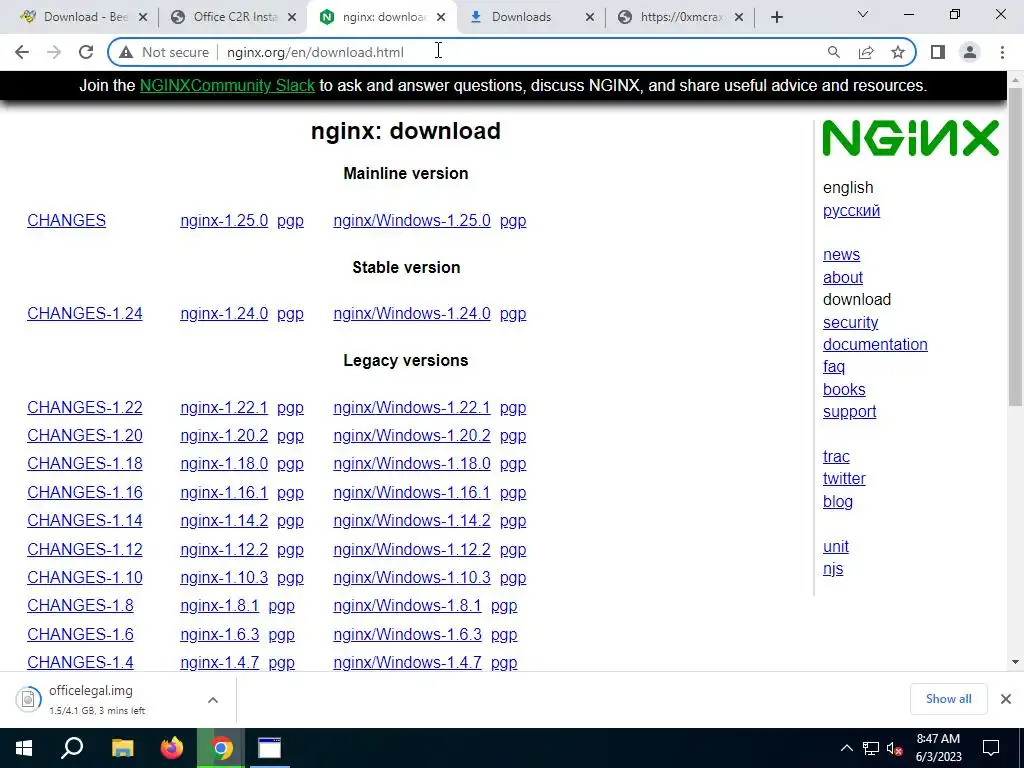Viewport: 1024px width, 768px height.
Task: Download nginx-1.25.0 source
Action: click(224, 221)
